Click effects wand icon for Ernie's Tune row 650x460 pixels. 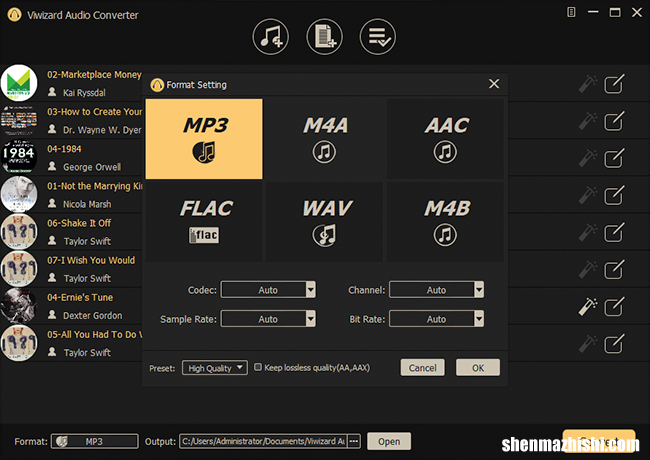pos(588,307)
